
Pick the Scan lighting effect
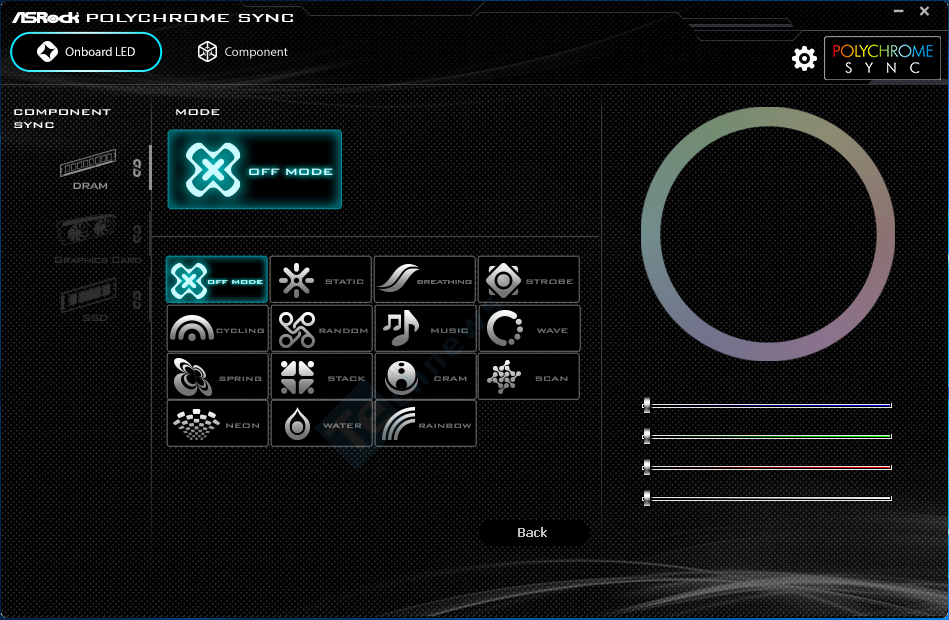[529, 377]
